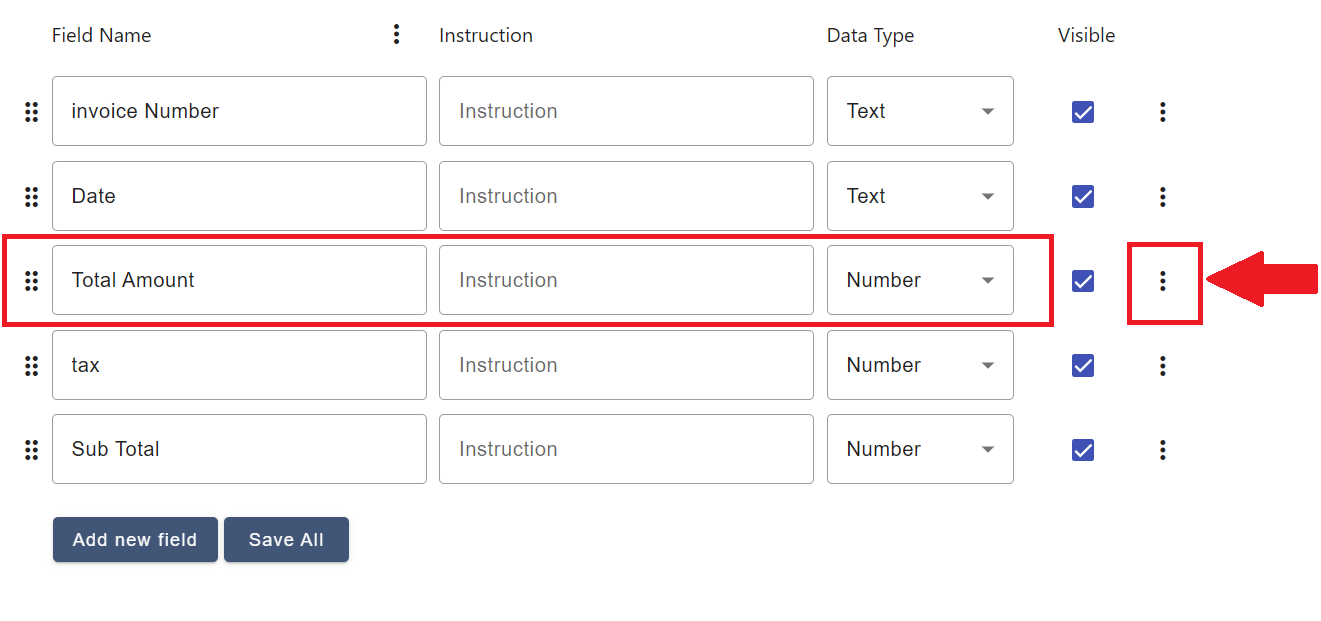Disable visibility for the tax field

point(1083,365)
